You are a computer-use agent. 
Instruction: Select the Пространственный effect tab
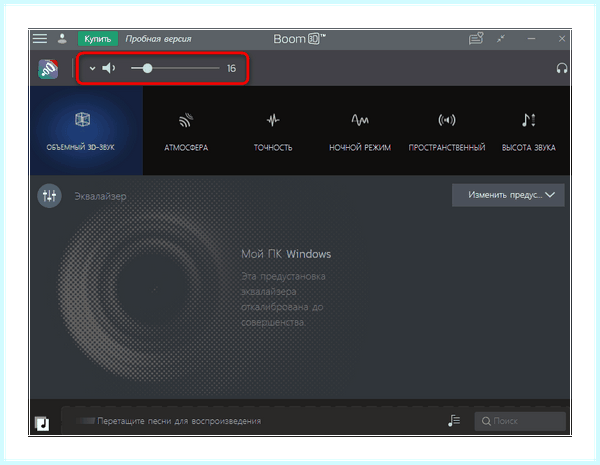coord(447,132)
